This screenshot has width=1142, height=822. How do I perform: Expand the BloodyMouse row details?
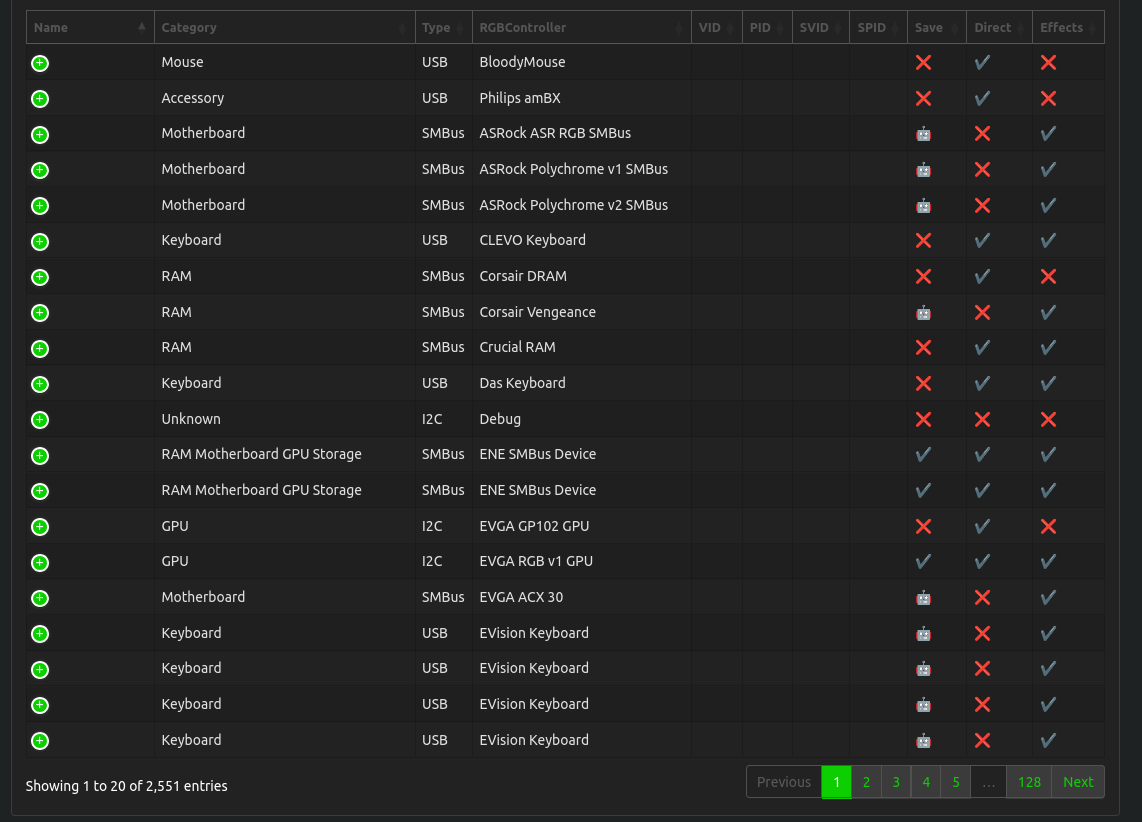click(40, 63)
